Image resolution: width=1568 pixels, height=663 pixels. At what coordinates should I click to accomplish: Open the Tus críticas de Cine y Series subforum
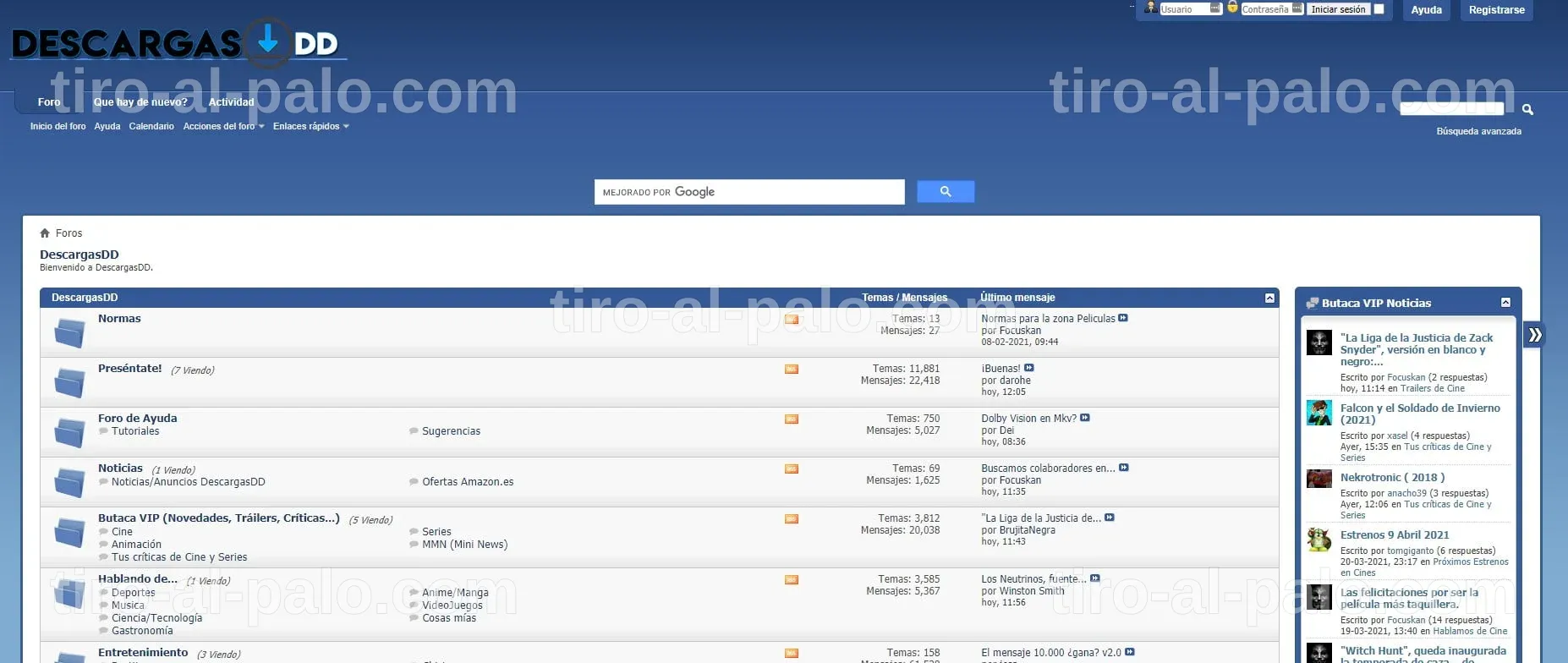pyautogui.click(x=179, y=557)
